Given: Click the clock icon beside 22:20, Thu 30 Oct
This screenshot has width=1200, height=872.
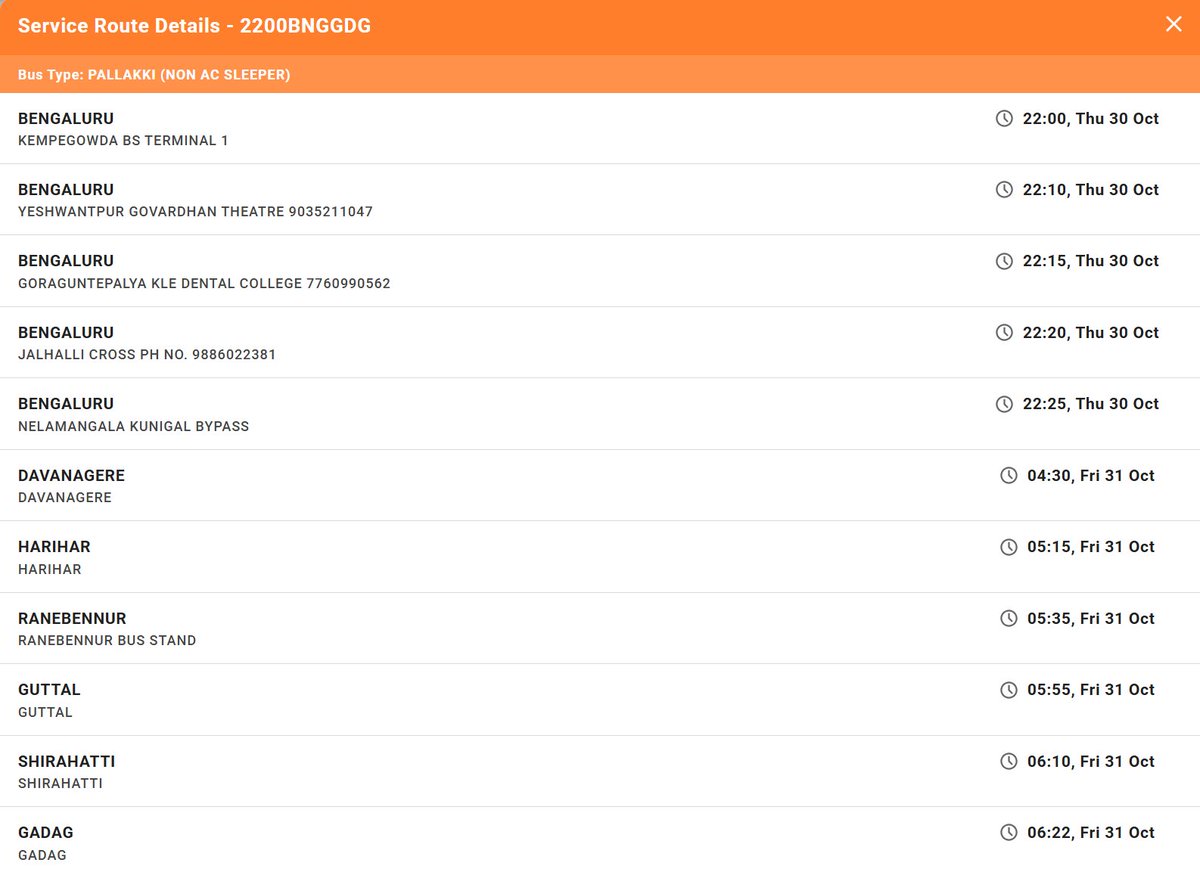Looking at the screenshot, I should 1004,333.
